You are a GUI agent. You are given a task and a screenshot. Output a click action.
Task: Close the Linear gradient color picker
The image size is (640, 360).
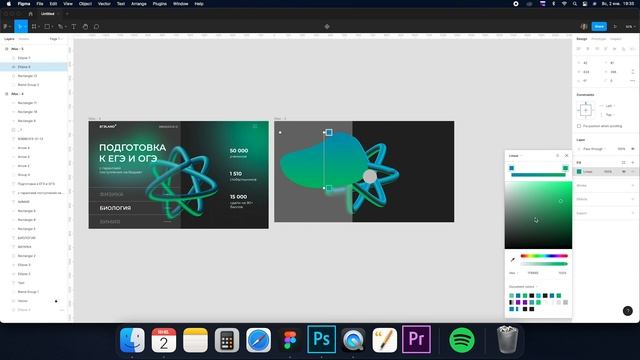point(567,156)
